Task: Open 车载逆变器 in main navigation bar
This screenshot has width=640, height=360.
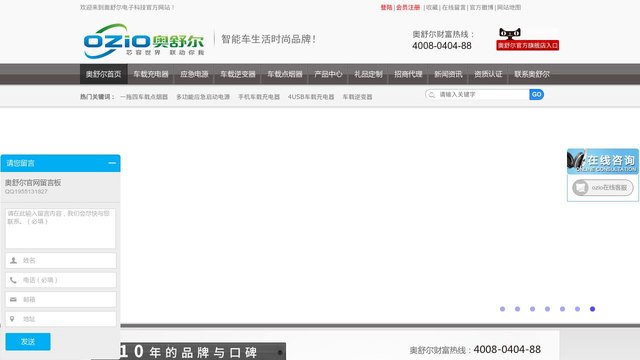Action: click(x=238, y=74)
